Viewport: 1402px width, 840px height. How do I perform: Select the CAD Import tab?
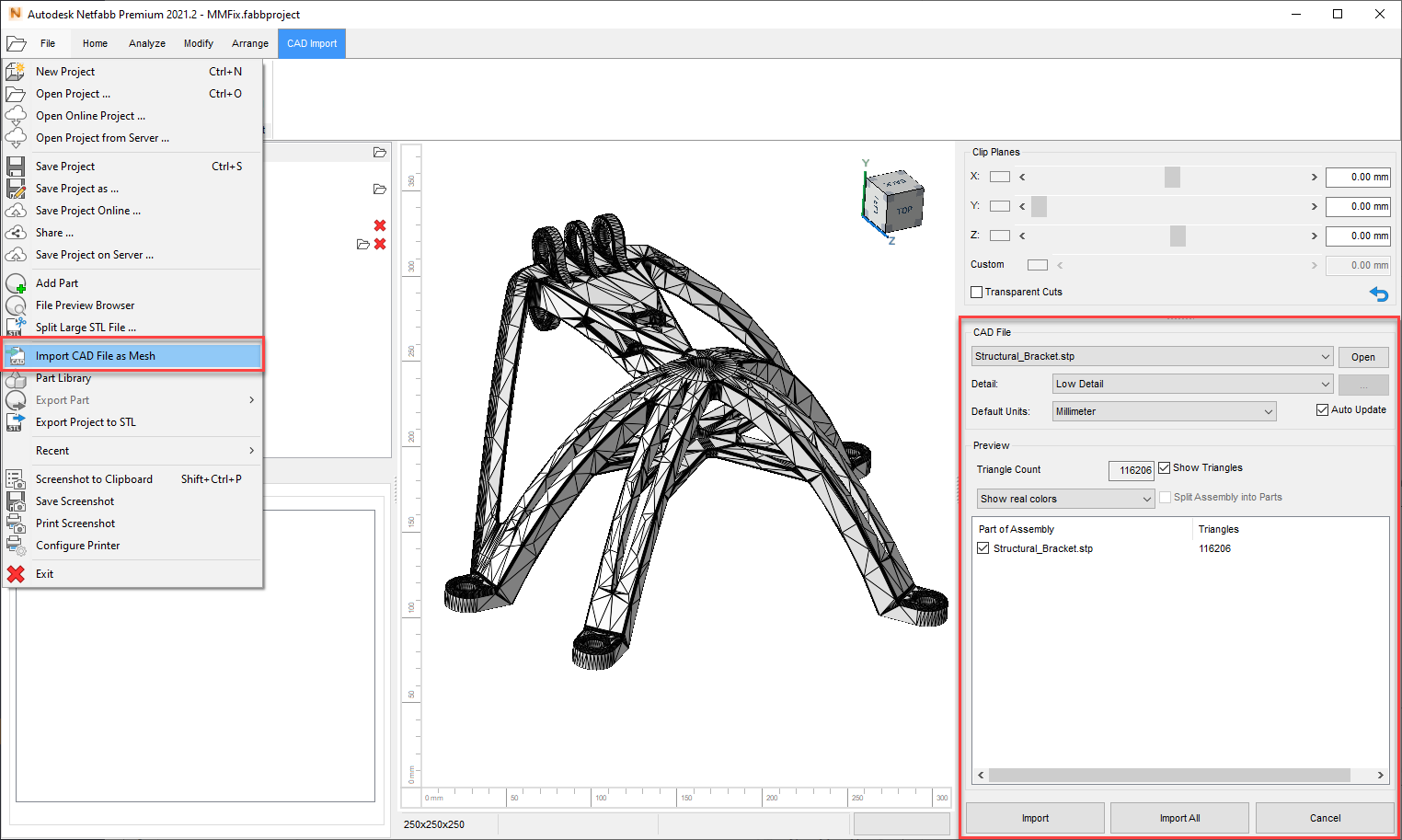[x=312, y=43]
